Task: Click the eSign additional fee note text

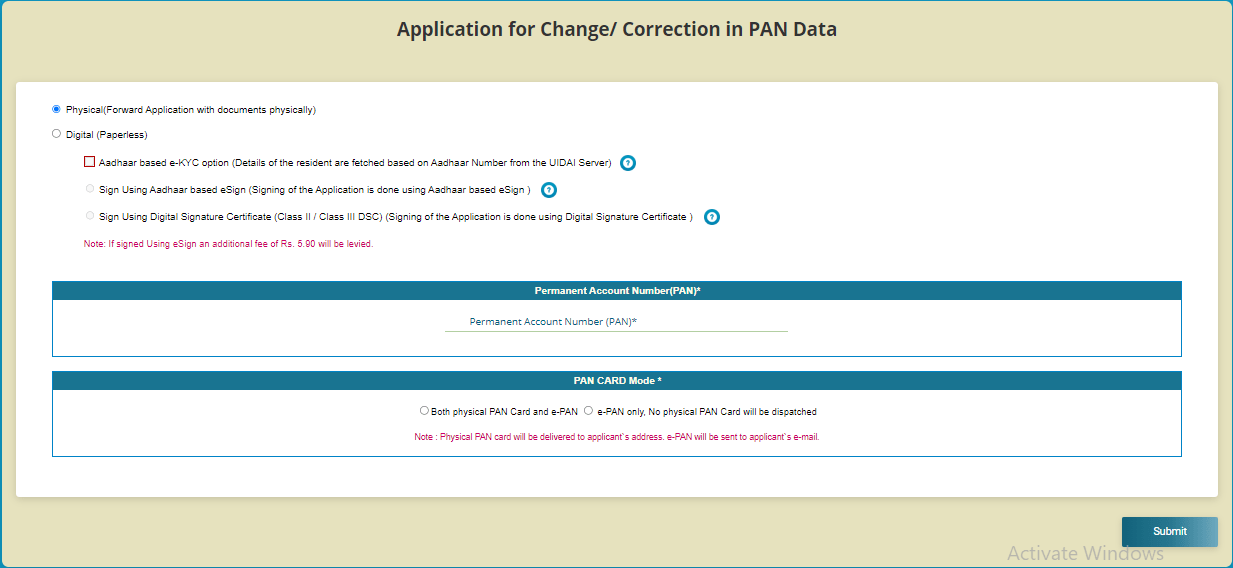Action: (x=228, y=244)
